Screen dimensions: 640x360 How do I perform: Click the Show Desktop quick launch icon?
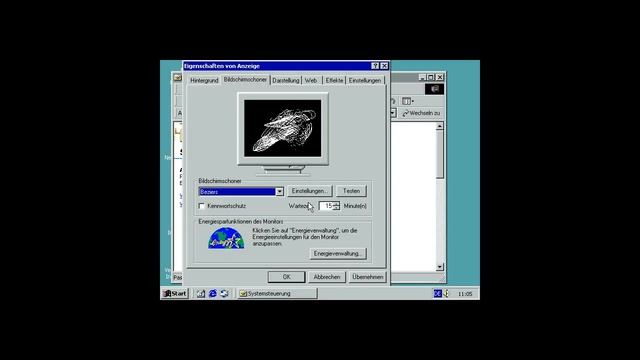click(201, 293)
